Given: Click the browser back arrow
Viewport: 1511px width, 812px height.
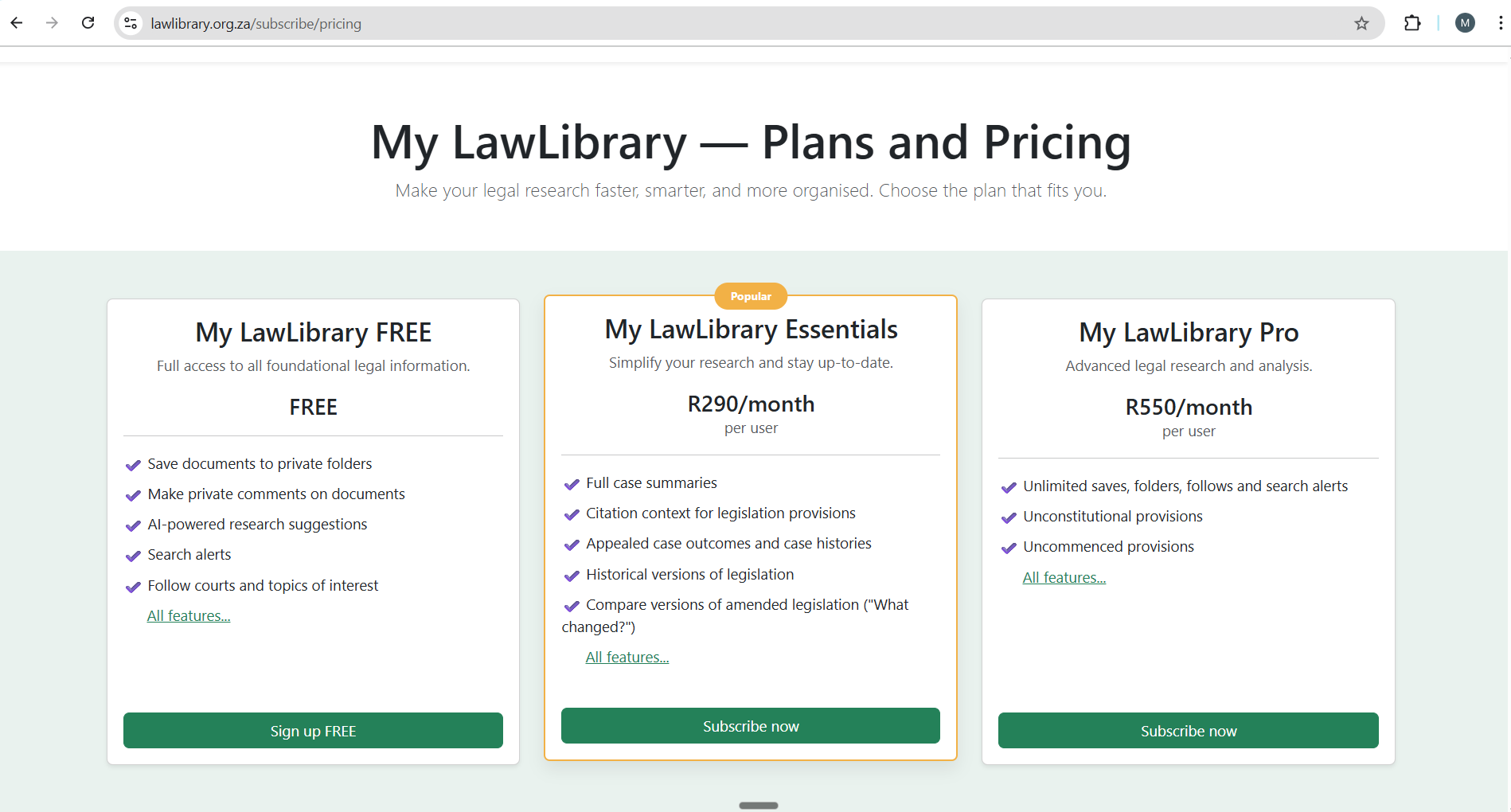Looking at the screenshot, I should (x=17, y=23).
